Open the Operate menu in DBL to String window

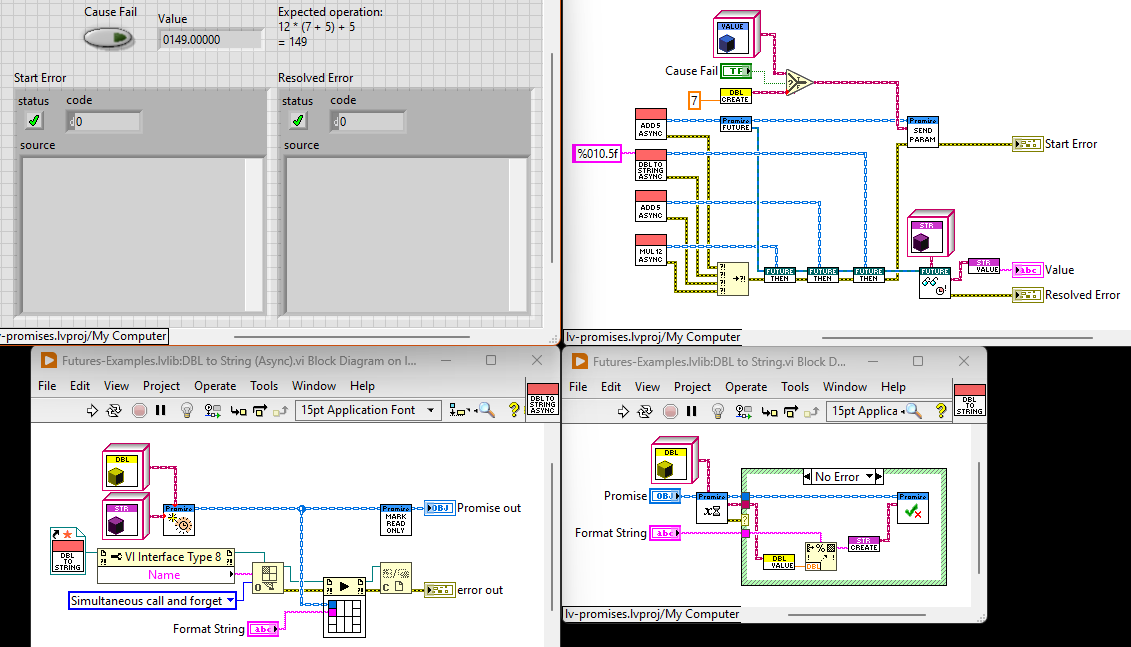(x=745, y=387)
